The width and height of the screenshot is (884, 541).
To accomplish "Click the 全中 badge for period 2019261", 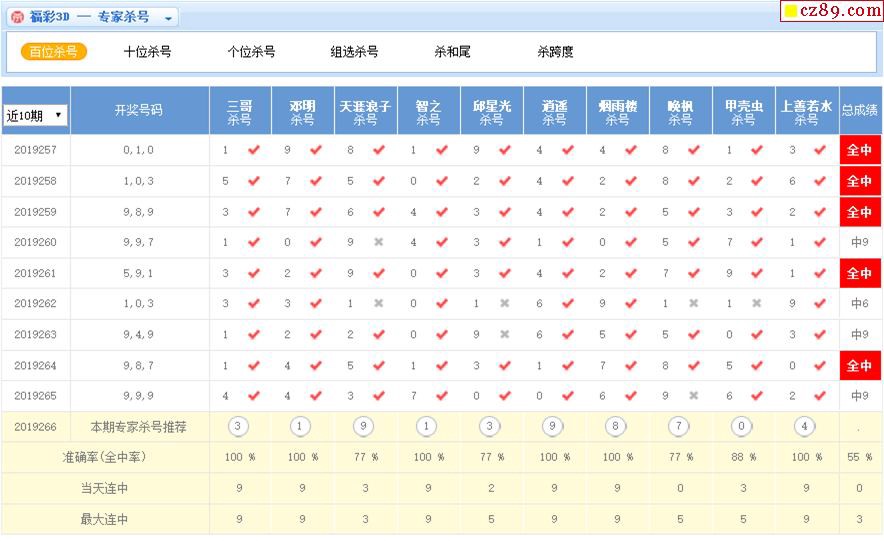I will point(860,273).
